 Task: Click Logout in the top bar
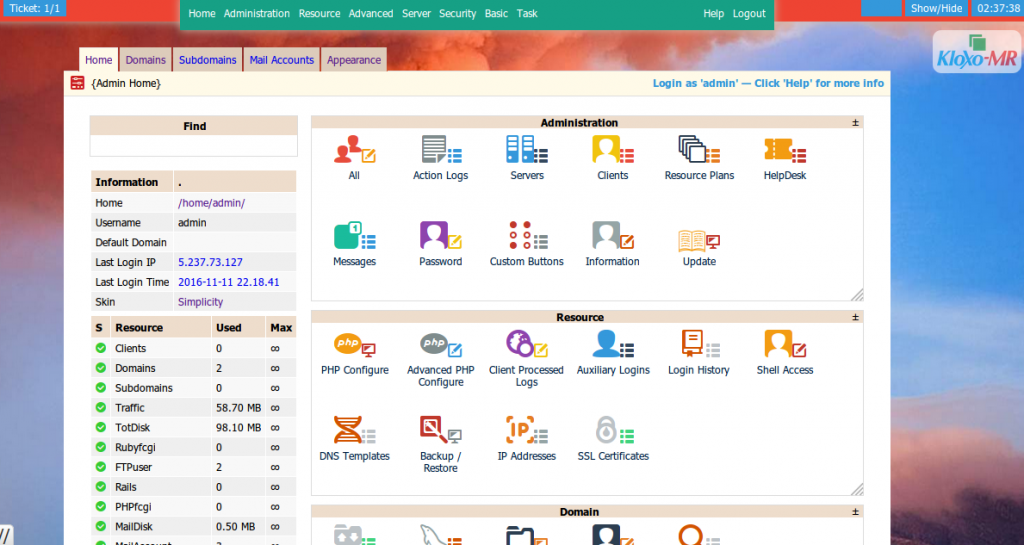tap(749, 13)
